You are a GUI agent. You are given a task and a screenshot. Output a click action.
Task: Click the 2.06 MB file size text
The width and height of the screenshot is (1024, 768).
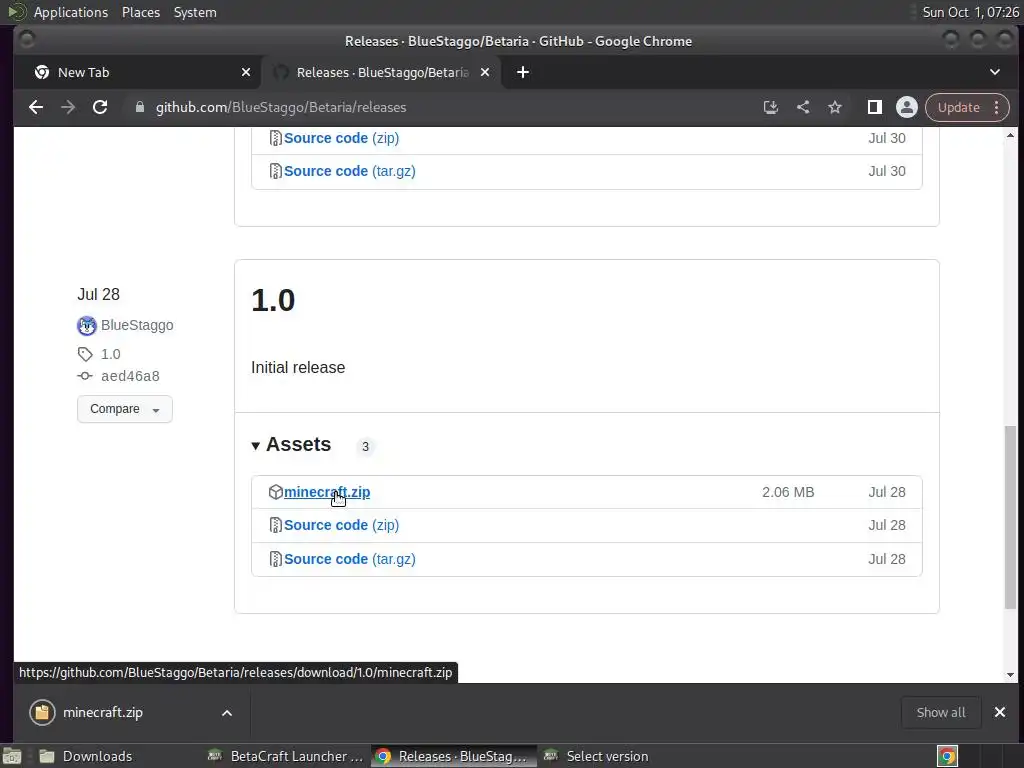point(788,492)
